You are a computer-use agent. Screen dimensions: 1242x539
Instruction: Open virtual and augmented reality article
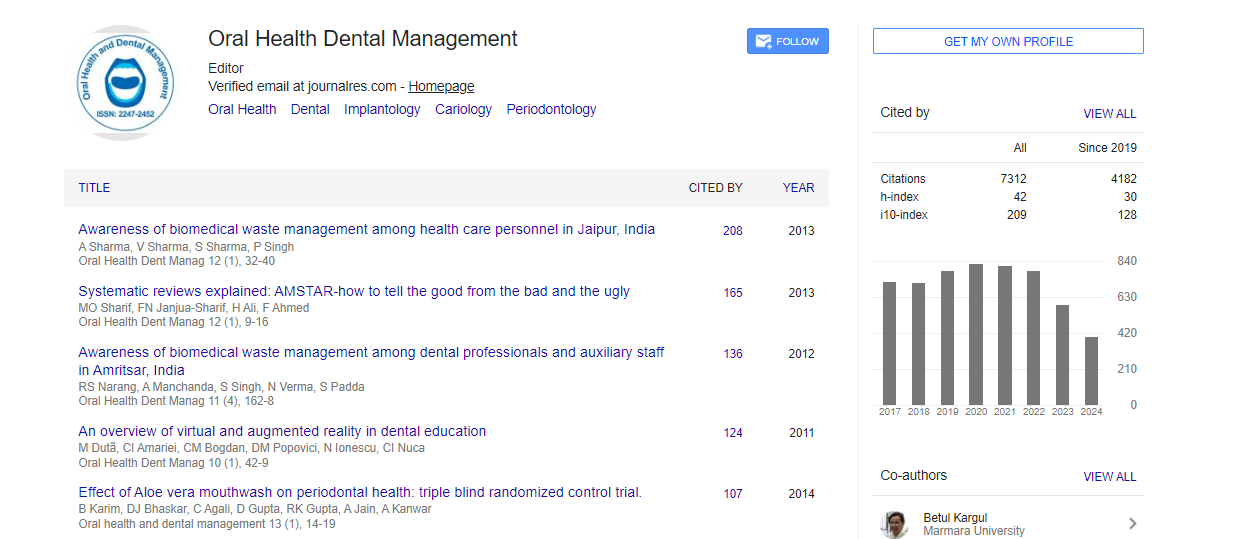point(282,431)
